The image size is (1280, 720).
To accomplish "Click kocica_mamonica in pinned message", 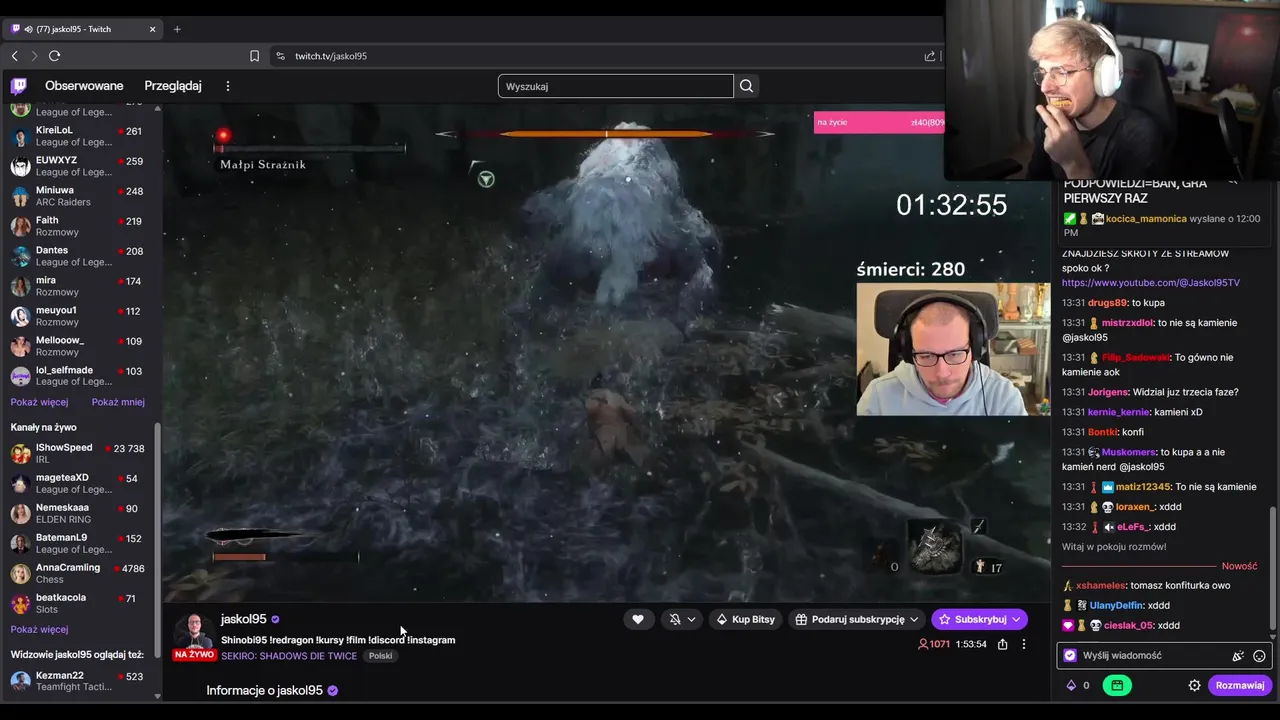I will tap(1146, 219).
